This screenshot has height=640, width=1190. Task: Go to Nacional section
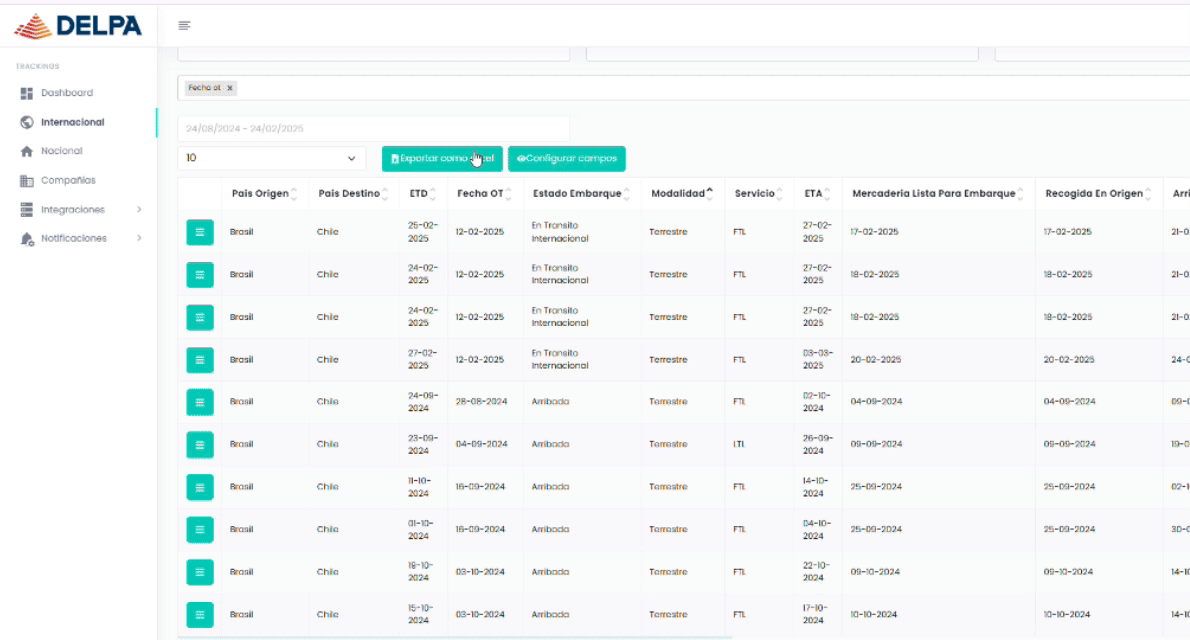pos(61,151)
